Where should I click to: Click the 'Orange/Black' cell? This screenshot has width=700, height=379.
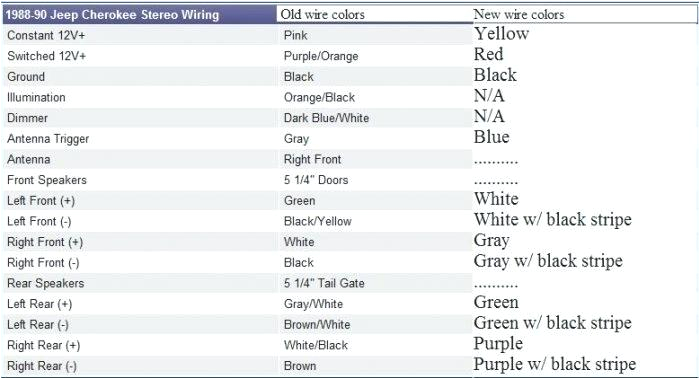(319, 97)
